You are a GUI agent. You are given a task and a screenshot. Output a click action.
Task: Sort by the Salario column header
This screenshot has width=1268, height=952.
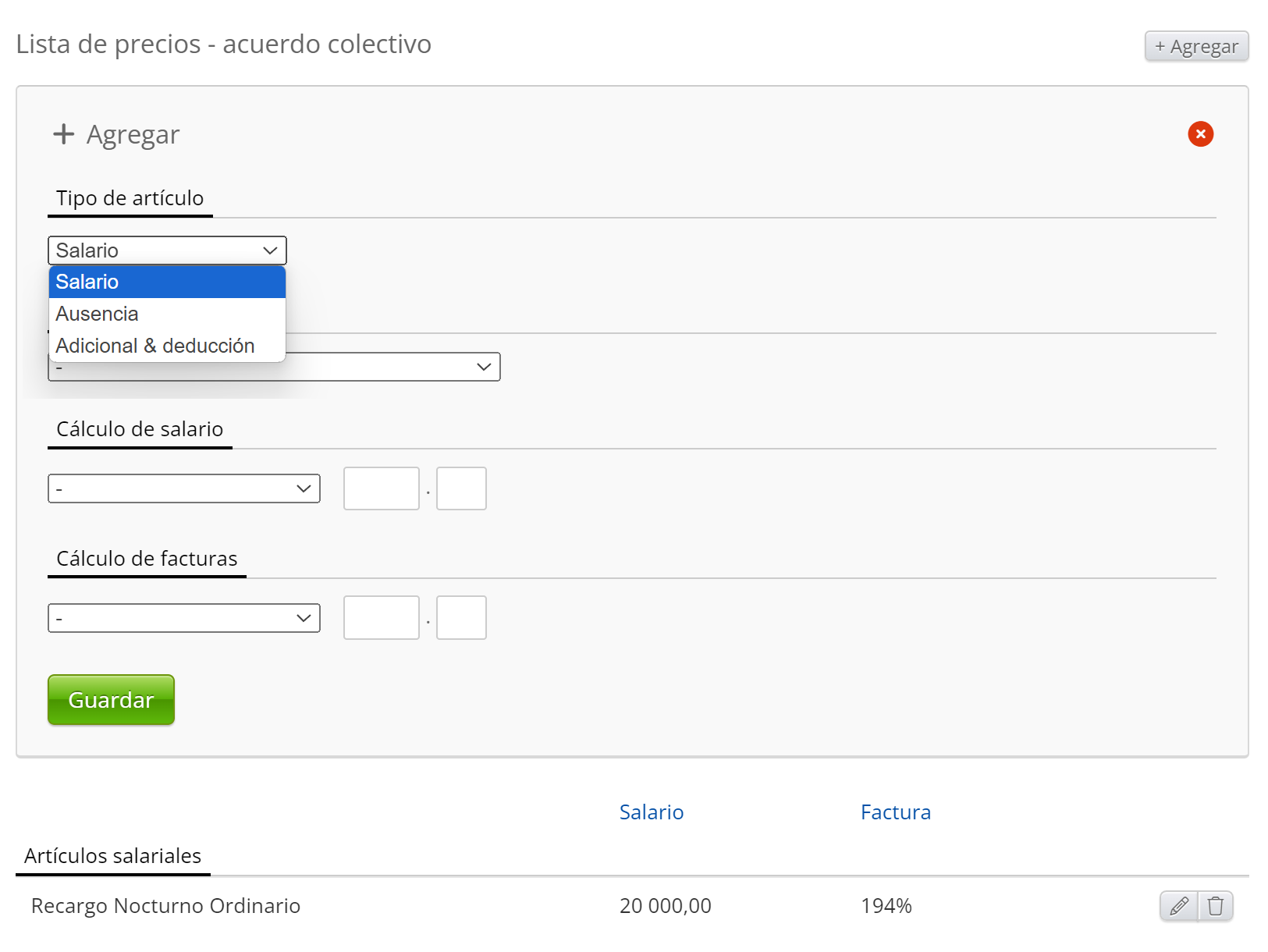click(651, 812)
